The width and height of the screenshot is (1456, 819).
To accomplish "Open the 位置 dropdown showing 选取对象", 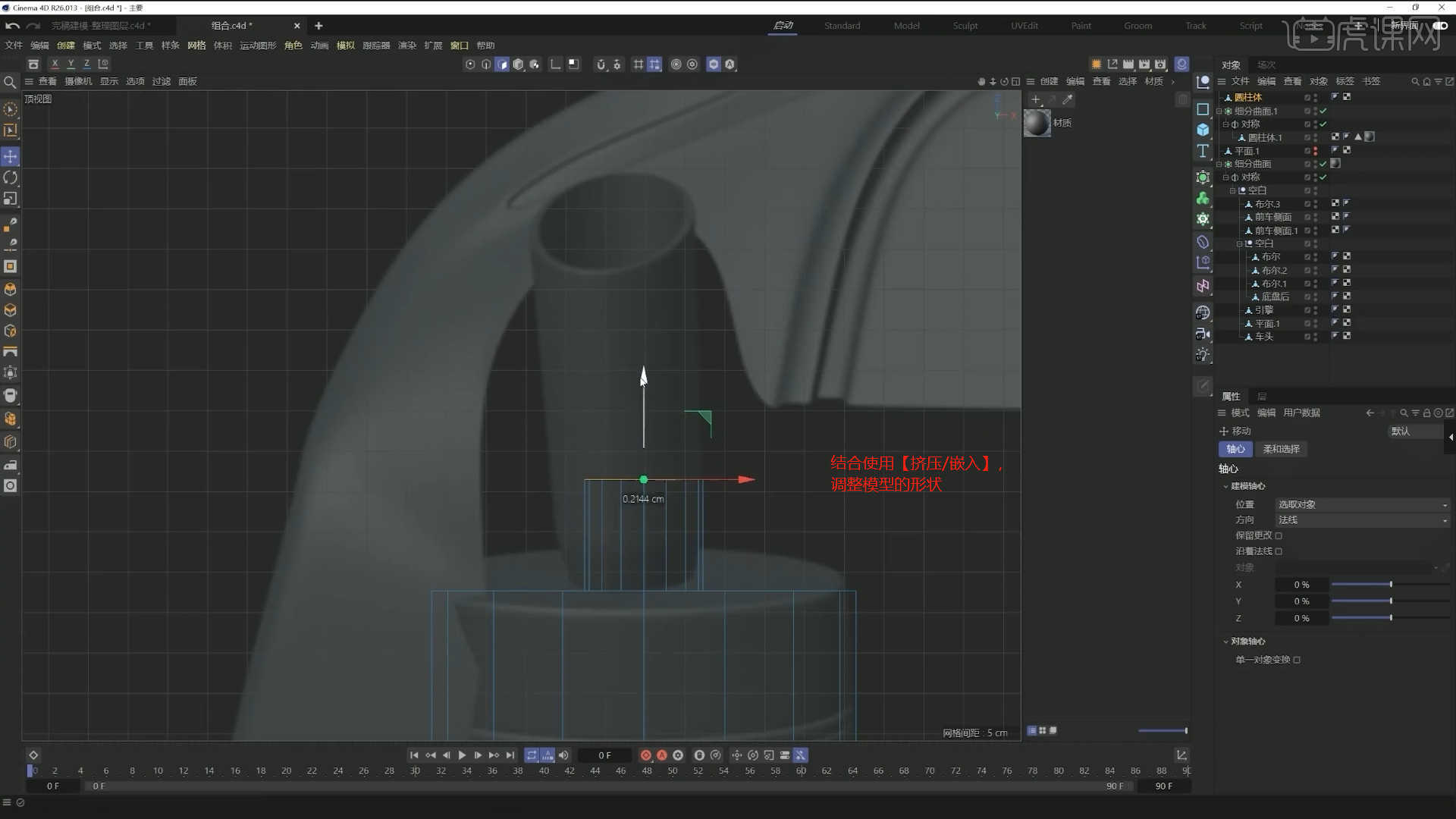I will click(x=1363, y=504).
